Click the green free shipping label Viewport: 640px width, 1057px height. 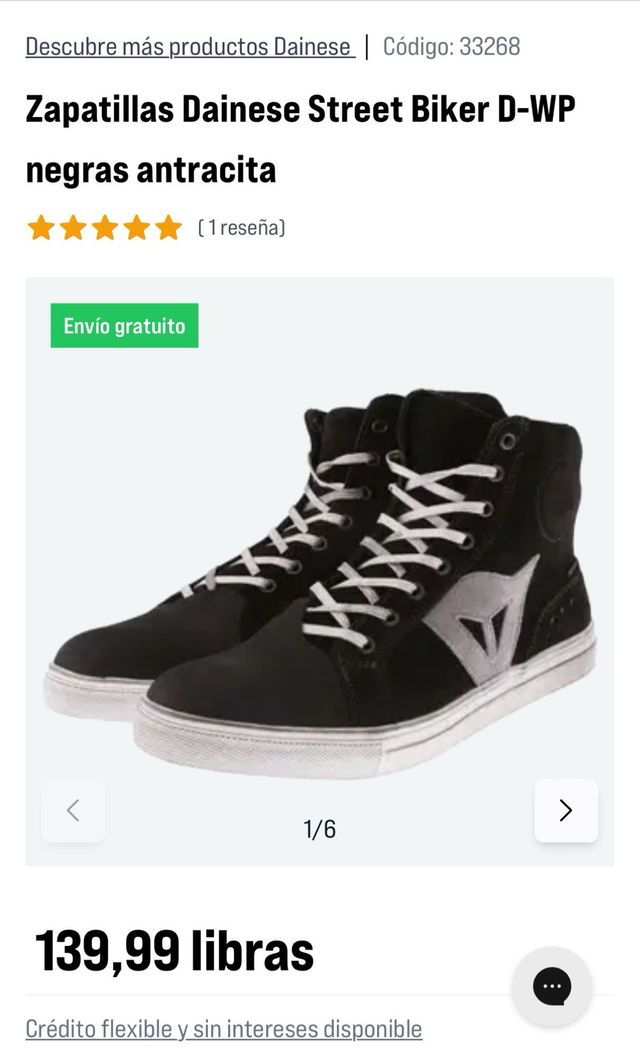click(x=125, y=325)
